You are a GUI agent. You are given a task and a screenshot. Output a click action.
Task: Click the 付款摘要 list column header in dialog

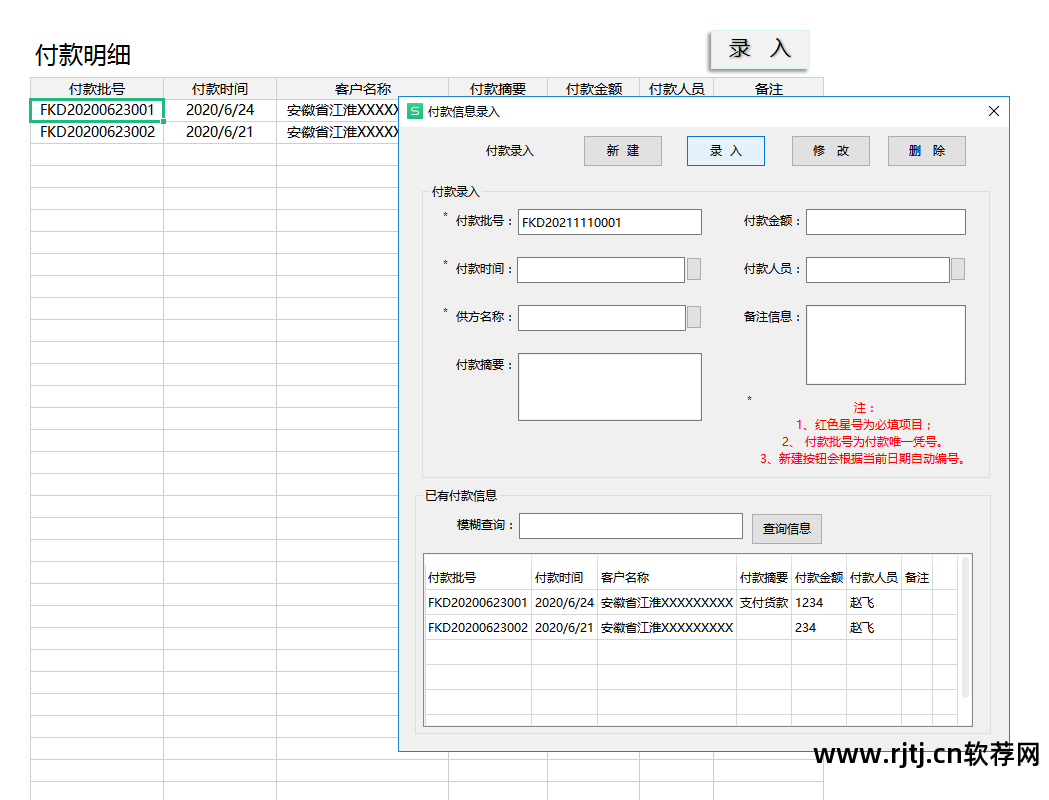click(x=763, y=577)
